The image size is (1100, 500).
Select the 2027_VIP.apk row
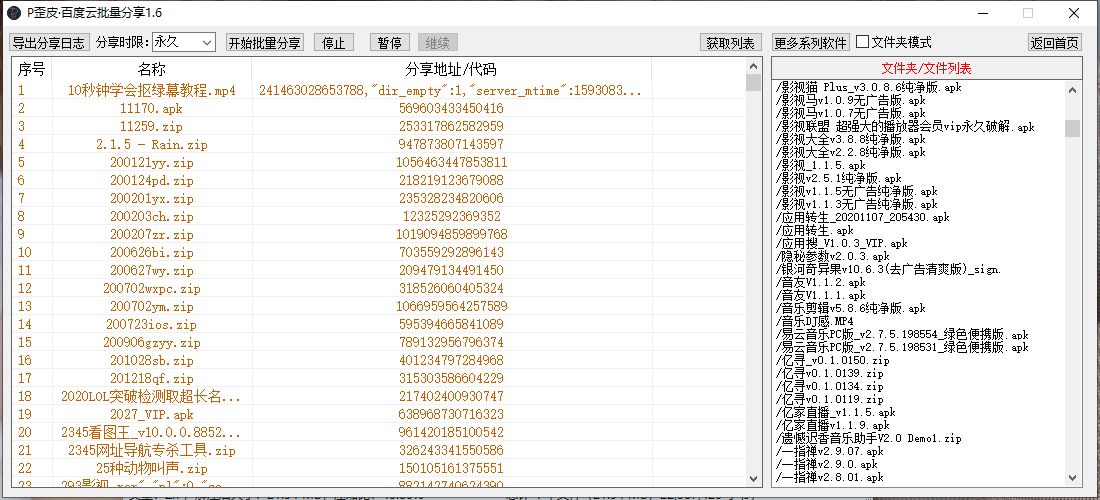(152, 414)
